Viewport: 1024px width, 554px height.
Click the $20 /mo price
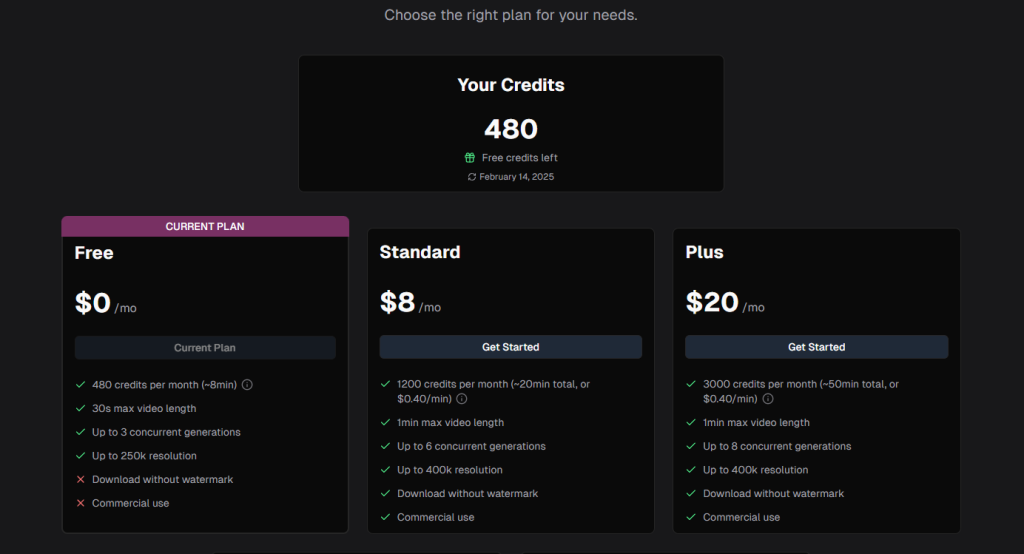(724, 303)
